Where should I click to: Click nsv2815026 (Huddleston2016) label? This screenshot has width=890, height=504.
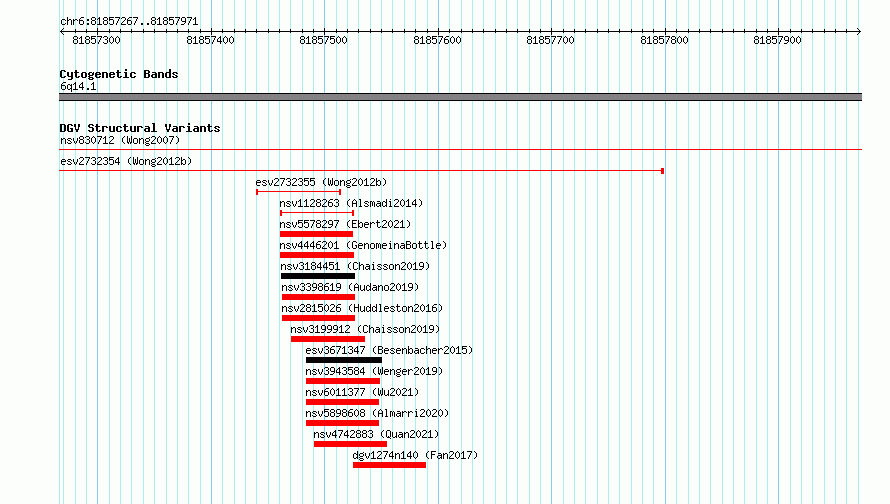[x=362, y=308]
